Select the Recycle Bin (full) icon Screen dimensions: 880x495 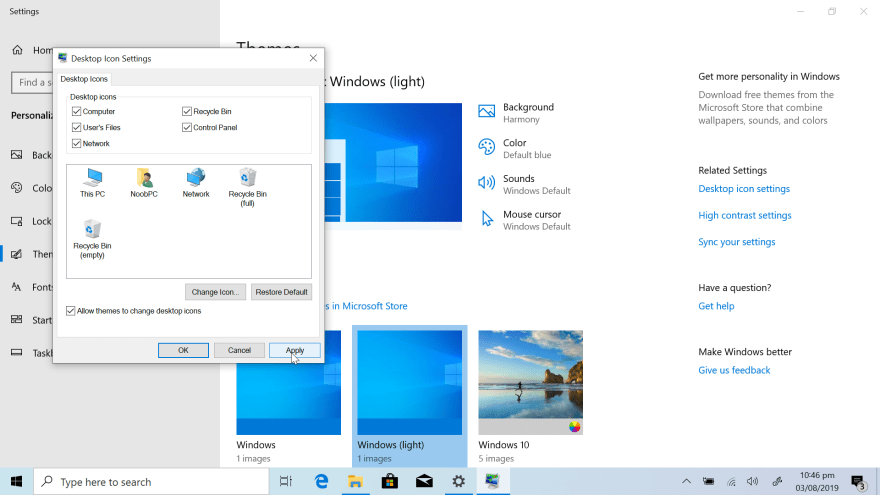coord(248,187)
